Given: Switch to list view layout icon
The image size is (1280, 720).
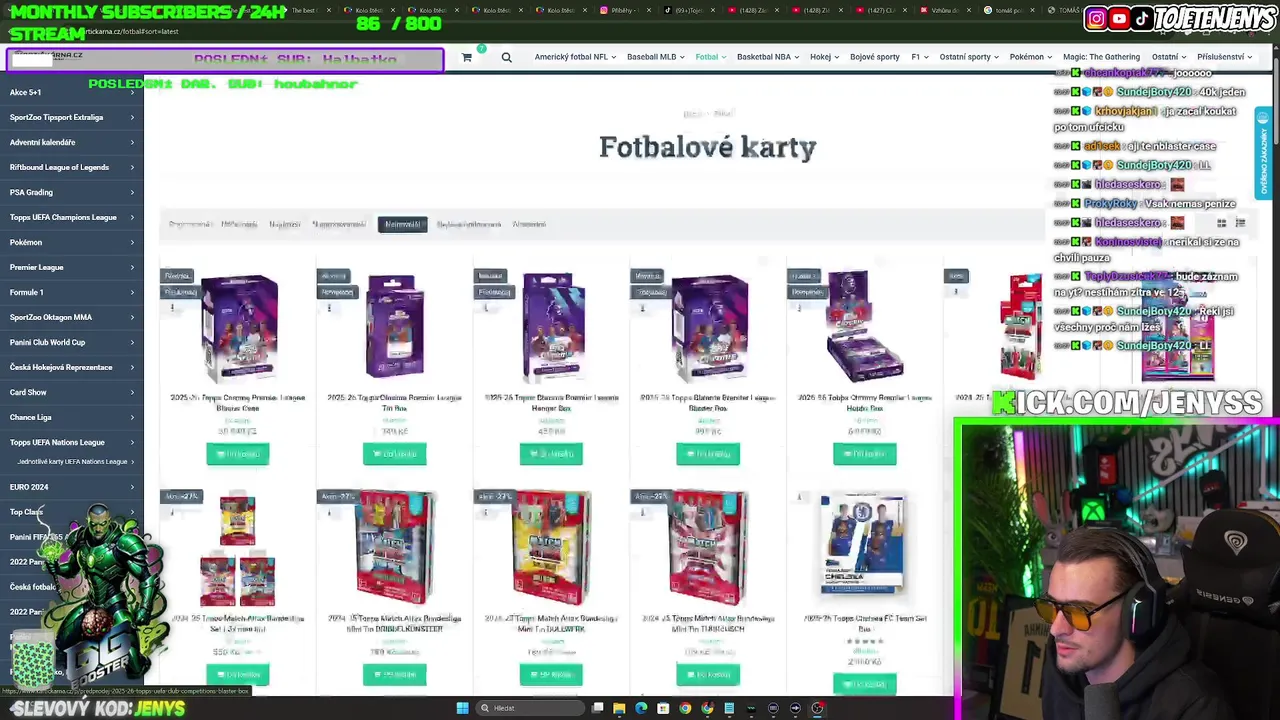Looking at the screenshot, I should (x=1240, y=223).
